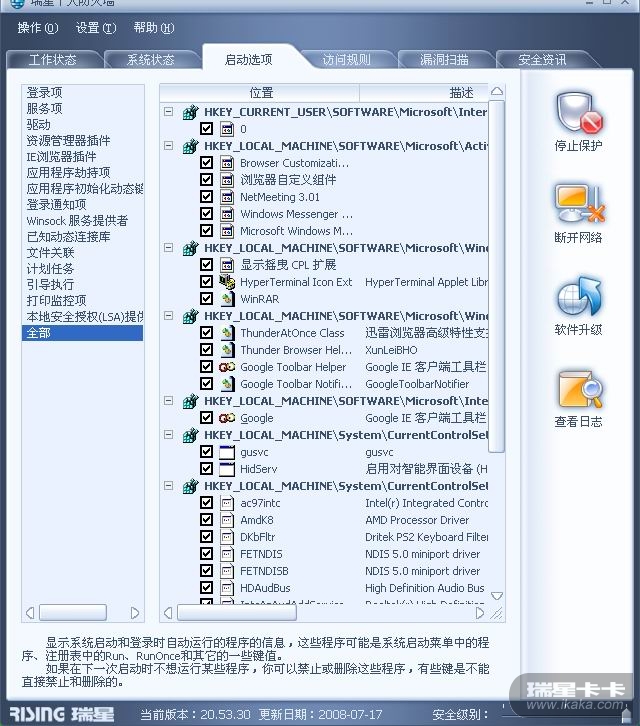Screen dimensions: 640x726
Task: Collapse the group containing ThunderAtOnce Class
Action: [x=169, y=316]
